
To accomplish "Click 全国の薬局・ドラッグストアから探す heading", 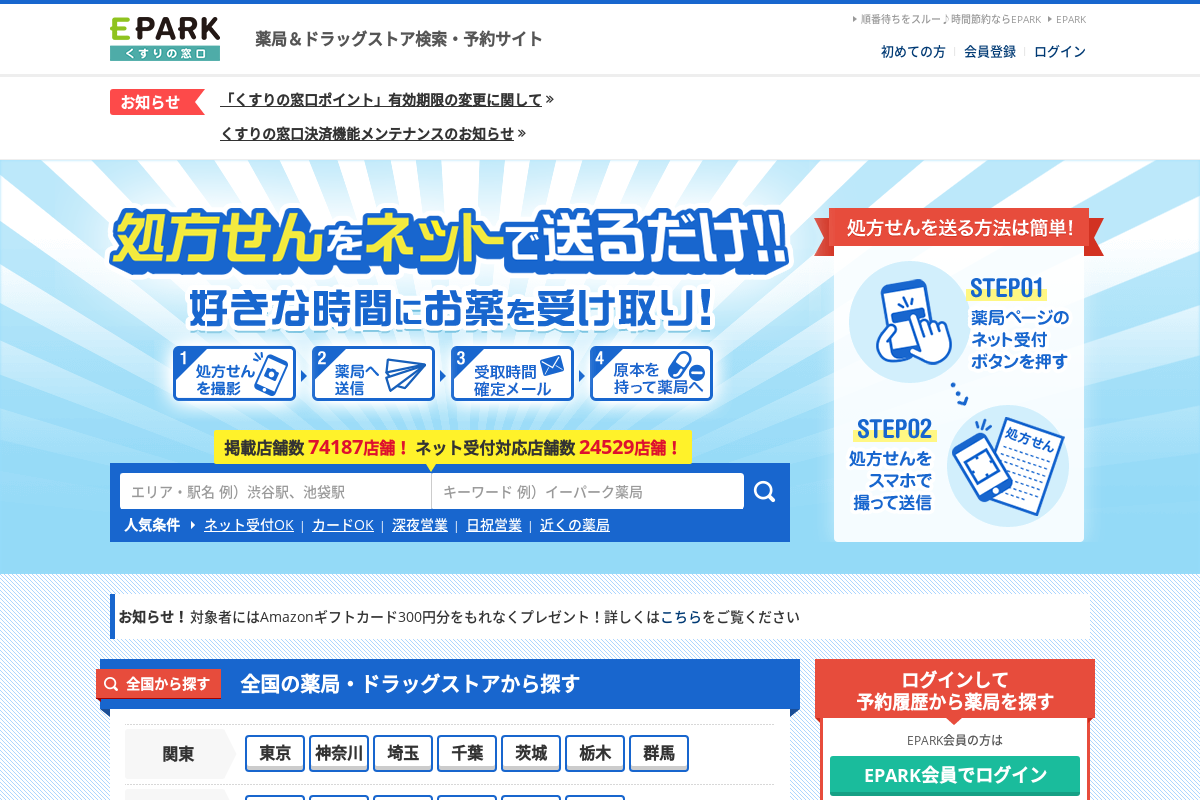I will (410, 684).
